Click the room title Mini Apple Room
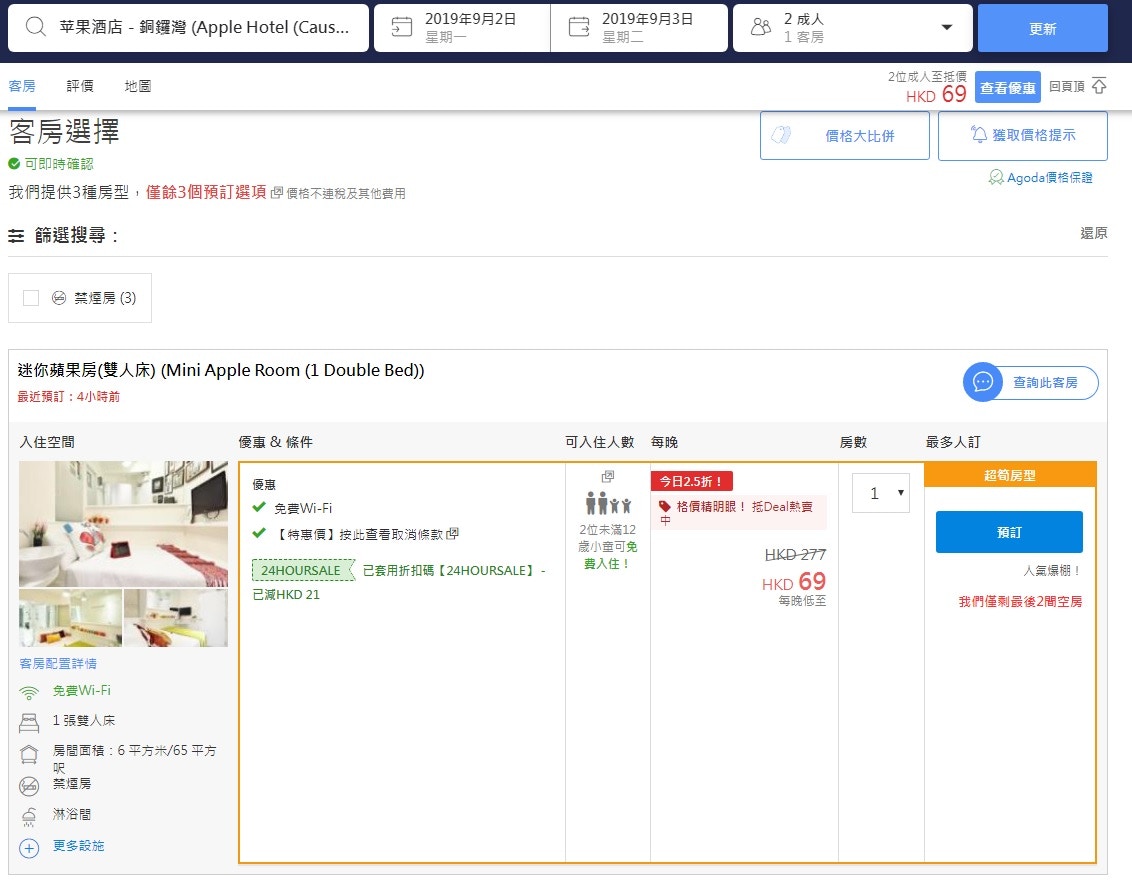This screenshot has height=888, width=1132. (221, 370)
